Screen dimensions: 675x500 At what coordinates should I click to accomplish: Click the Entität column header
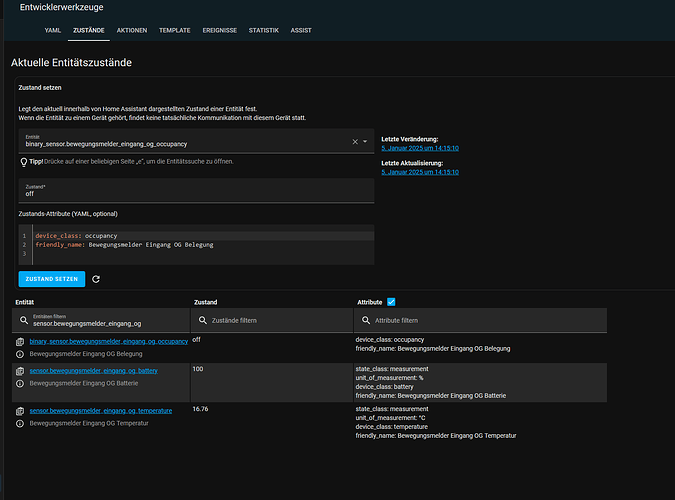click(25, 302)
